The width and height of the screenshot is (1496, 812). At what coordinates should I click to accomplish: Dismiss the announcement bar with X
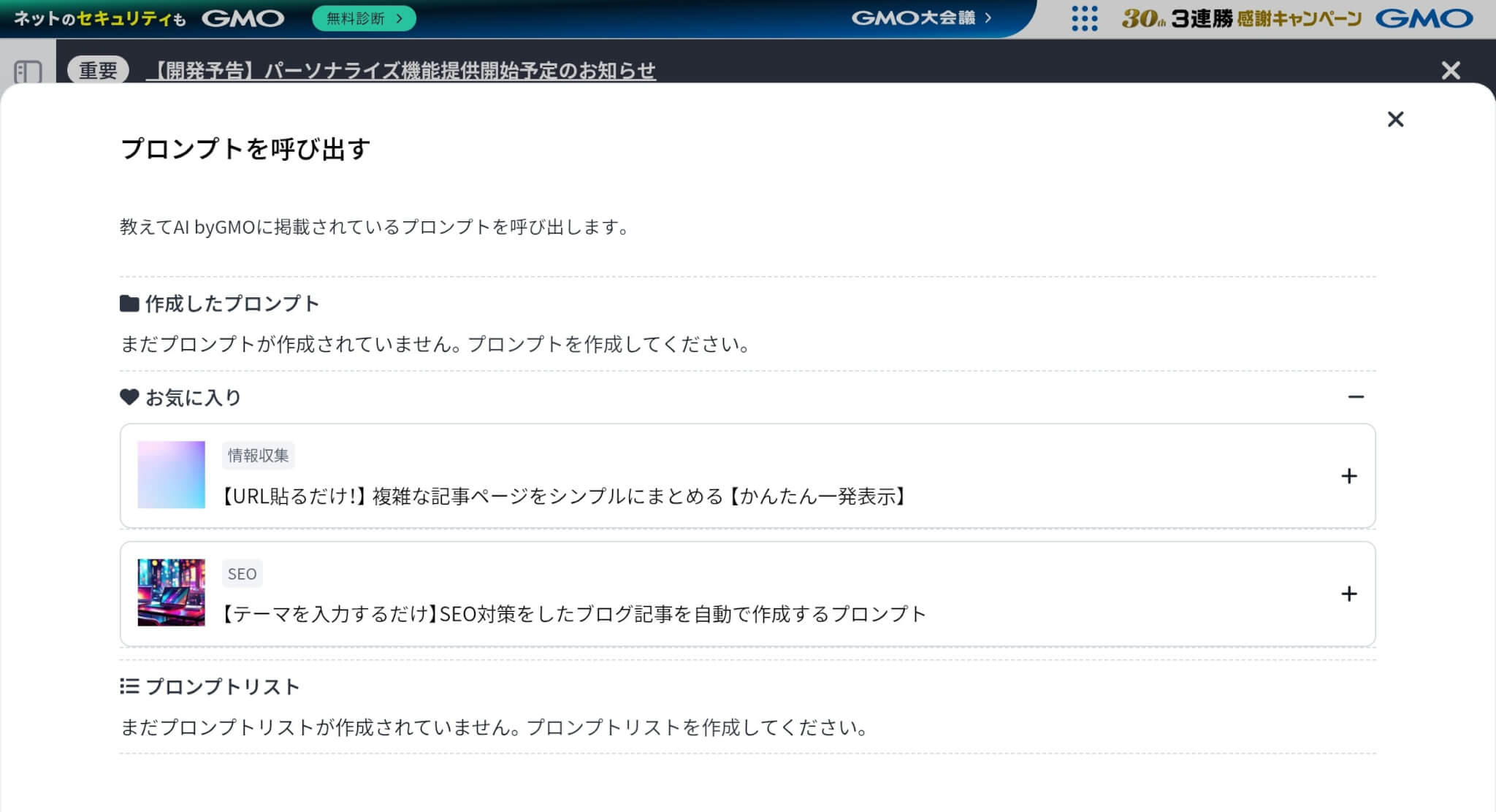pyautogui.click(x=1451, y=70)
